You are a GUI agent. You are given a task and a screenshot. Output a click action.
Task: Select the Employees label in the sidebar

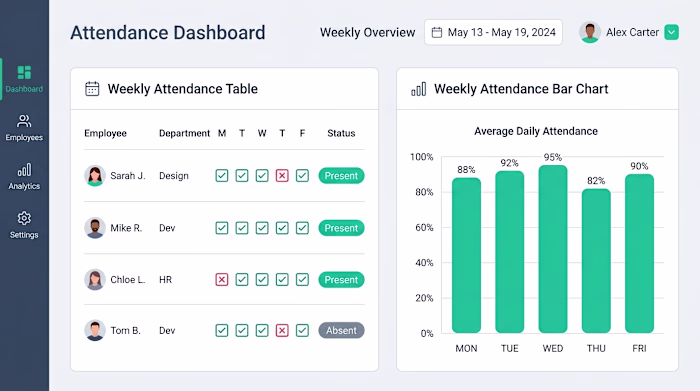click(24, 137)
